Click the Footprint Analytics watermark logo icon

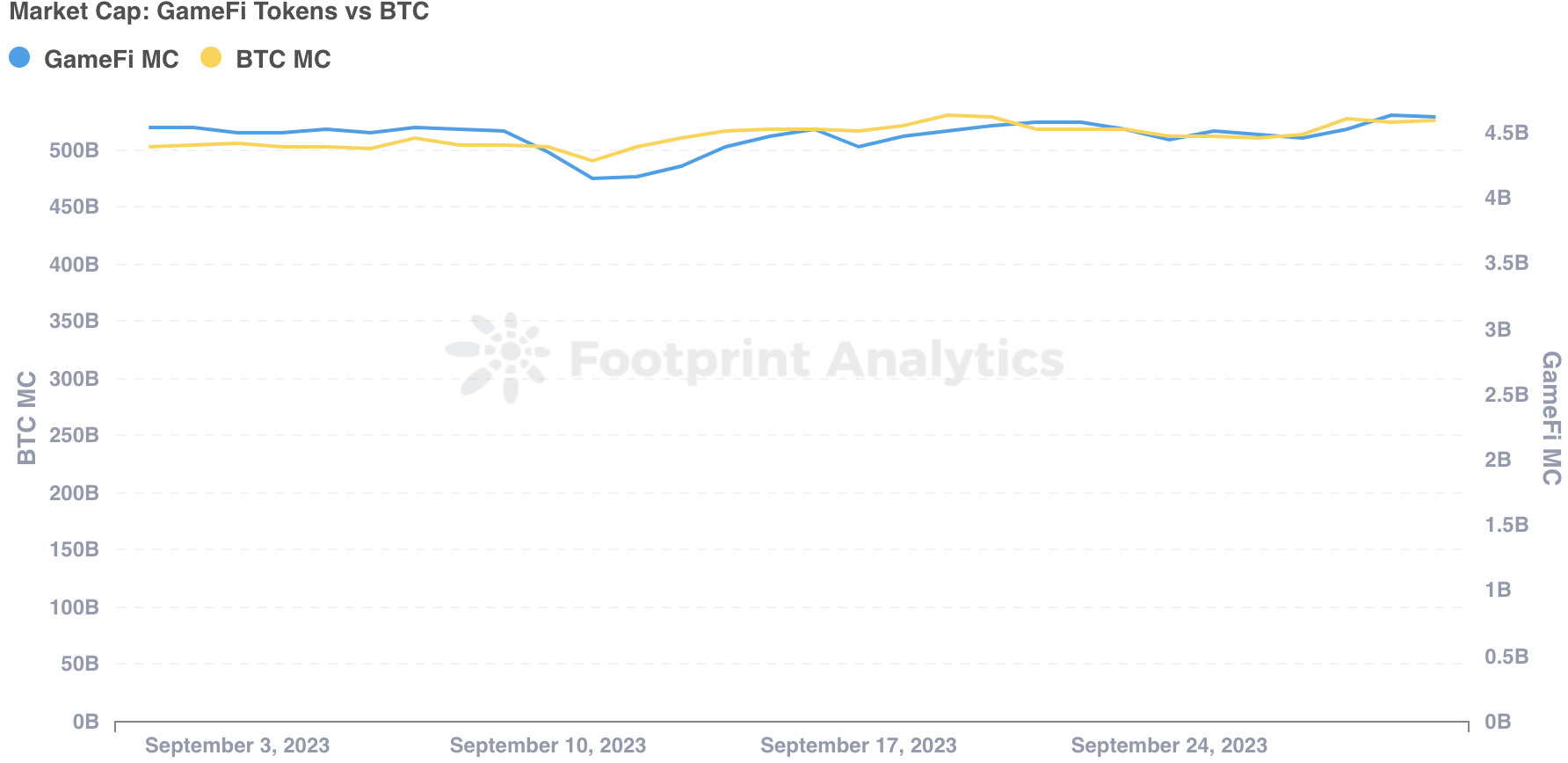[x=497, y=358]
